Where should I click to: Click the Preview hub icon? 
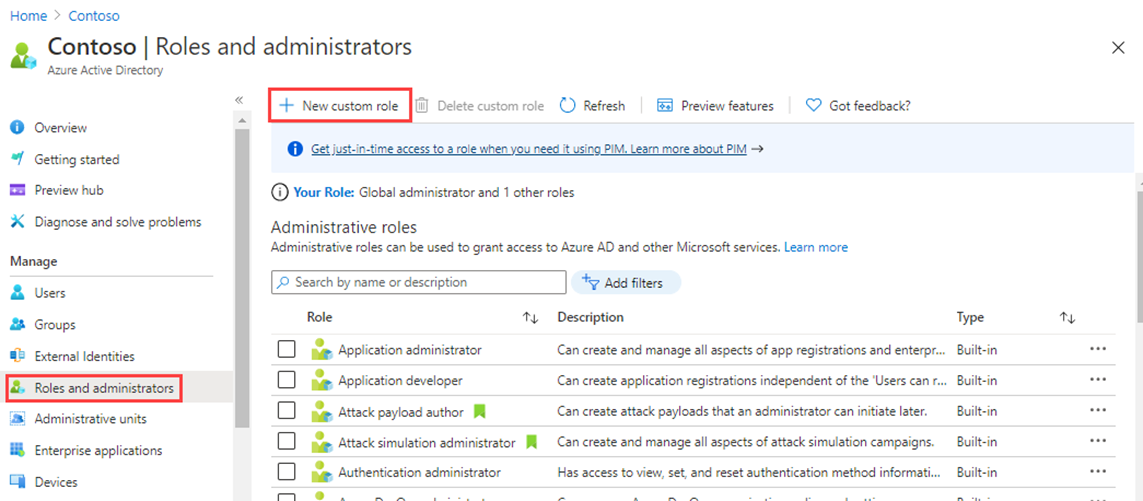17,190
